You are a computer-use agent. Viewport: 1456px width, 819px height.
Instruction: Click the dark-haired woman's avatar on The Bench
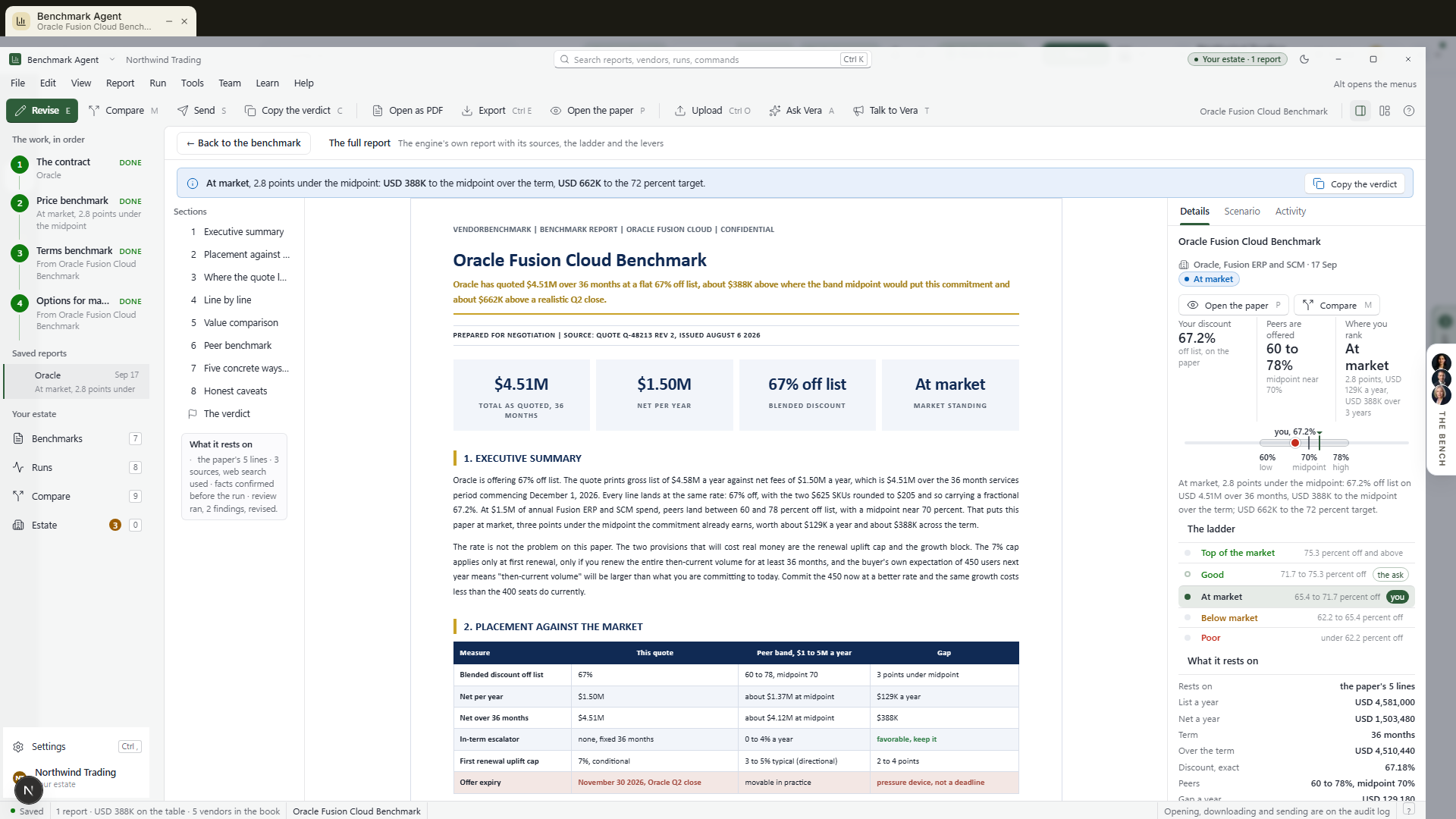[1442, 362]
